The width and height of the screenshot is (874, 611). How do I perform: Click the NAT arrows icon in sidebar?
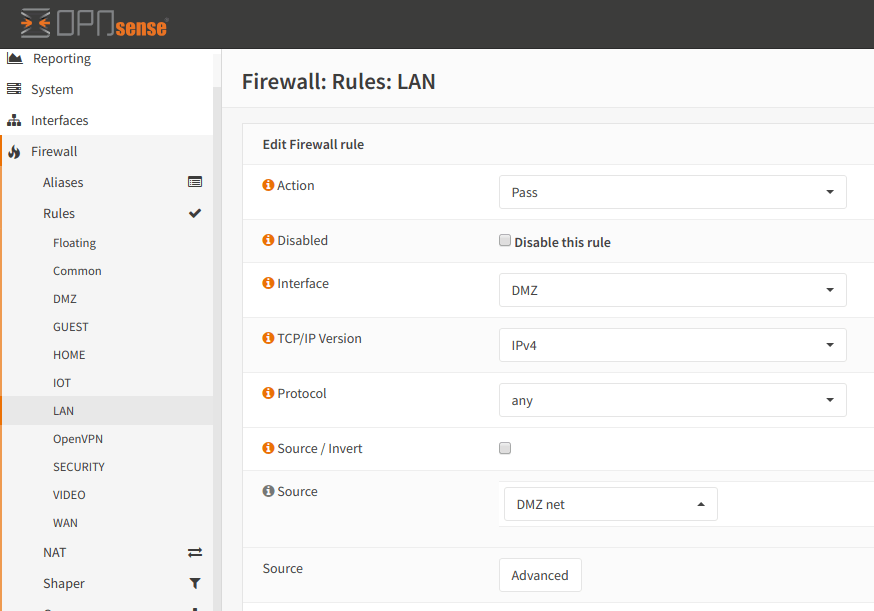click(195, 552)
